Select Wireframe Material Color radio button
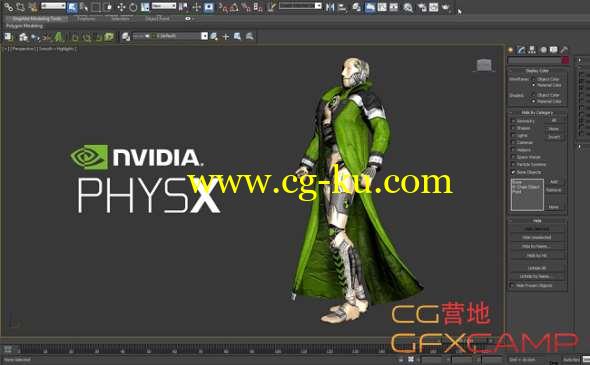The height and width of the screenshot is (365, 590). pyautogui.click(x=534, y=85)
